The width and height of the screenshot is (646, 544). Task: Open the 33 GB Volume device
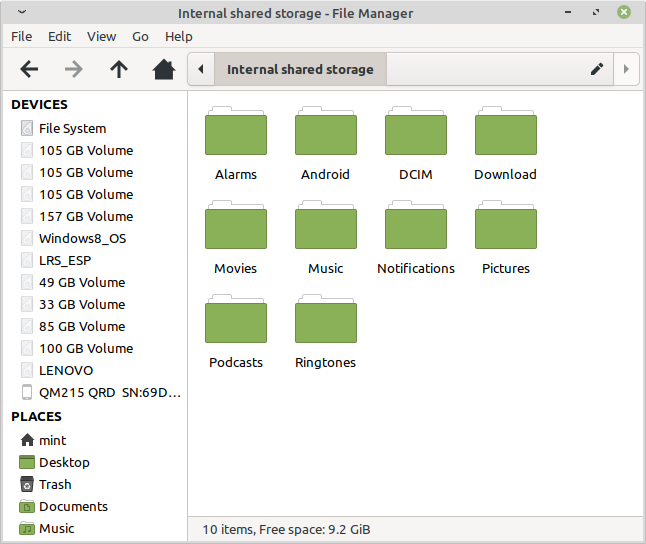point(95,304)
